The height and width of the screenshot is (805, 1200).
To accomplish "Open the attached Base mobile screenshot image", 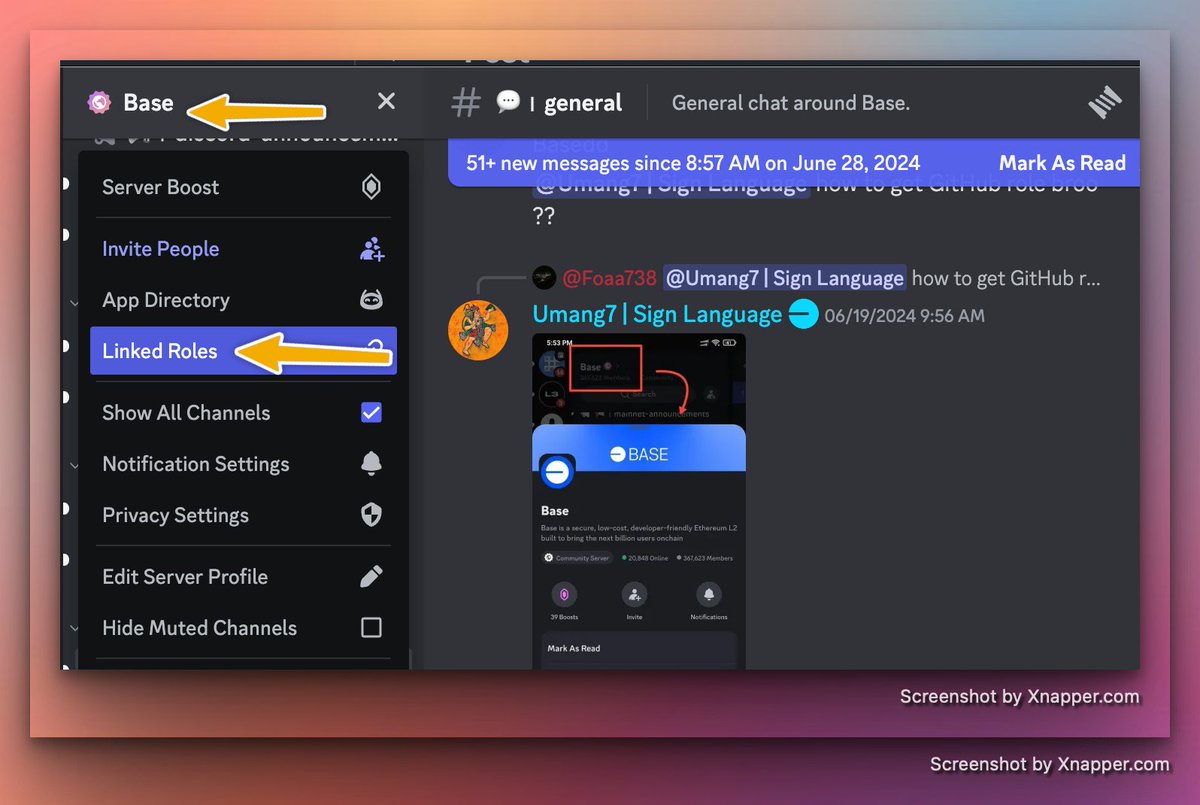I will 639,501.
